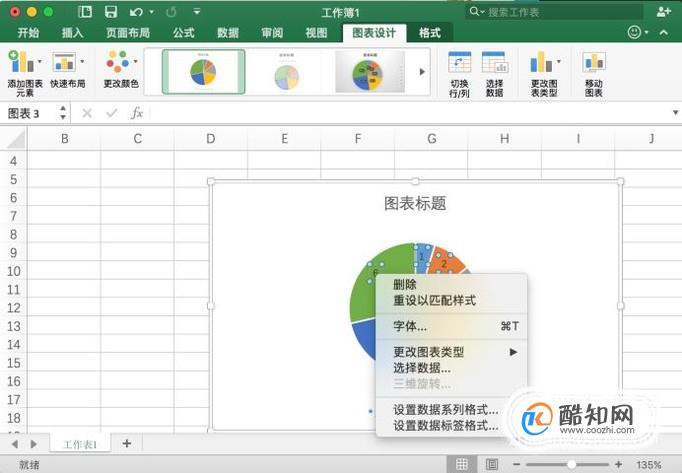Collapse the ribbon with the chevron

click(663, 32)
